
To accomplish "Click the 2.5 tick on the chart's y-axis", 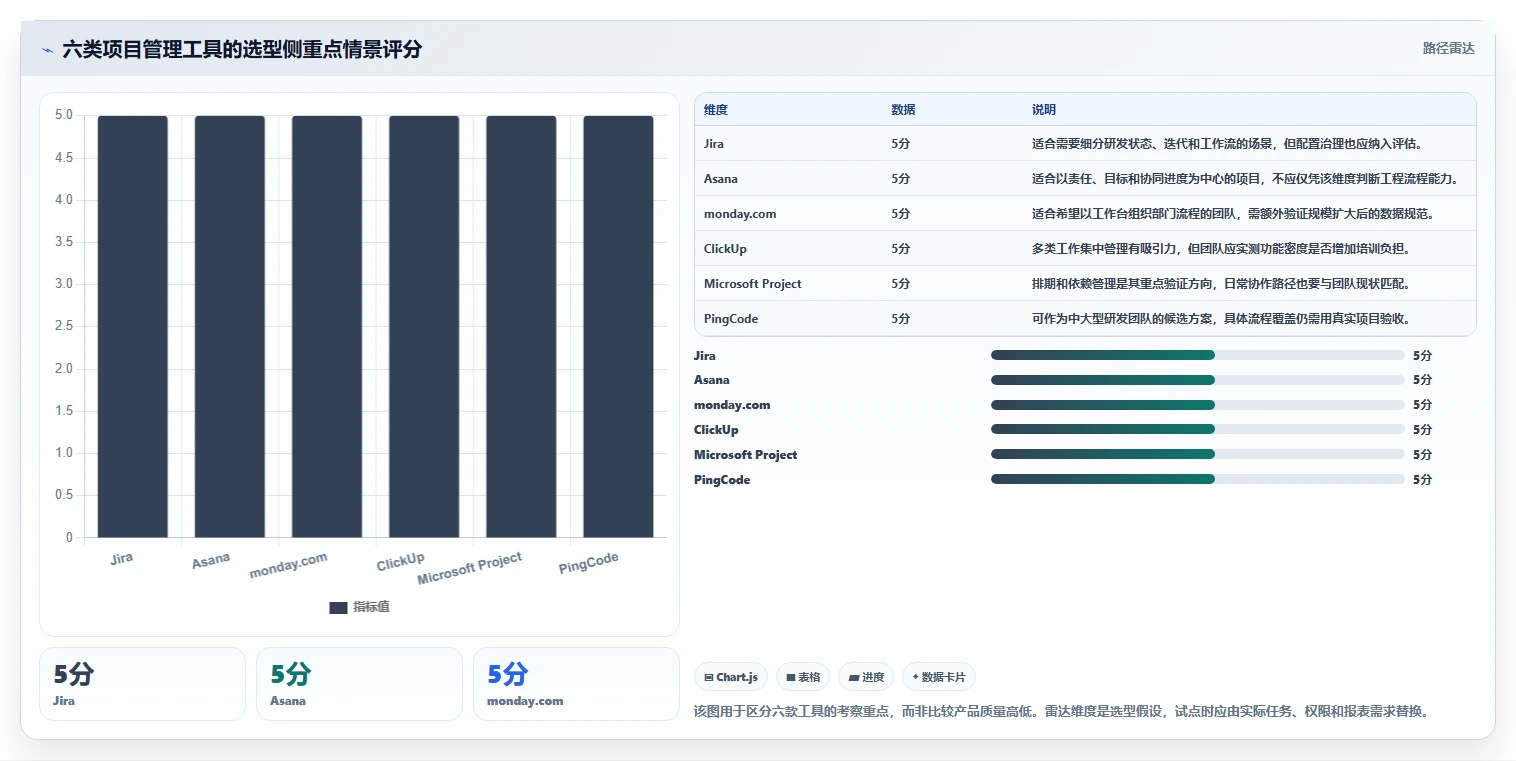I will click(63, 327).
